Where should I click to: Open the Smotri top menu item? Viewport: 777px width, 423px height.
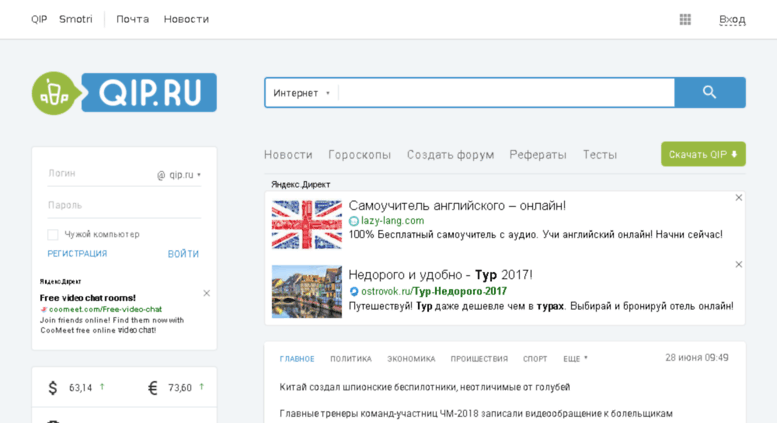[x=76, y=19]
